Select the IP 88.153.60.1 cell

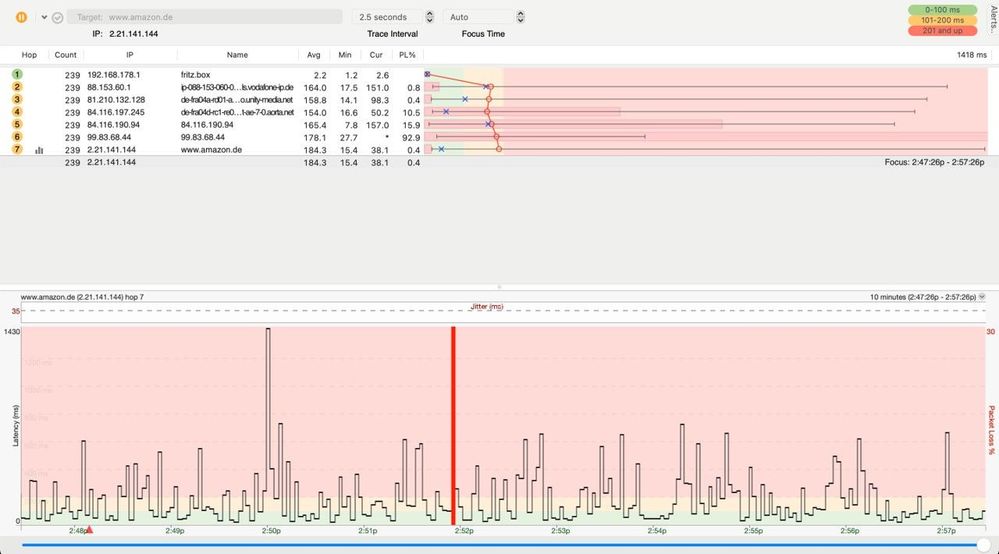pos(109,87)
